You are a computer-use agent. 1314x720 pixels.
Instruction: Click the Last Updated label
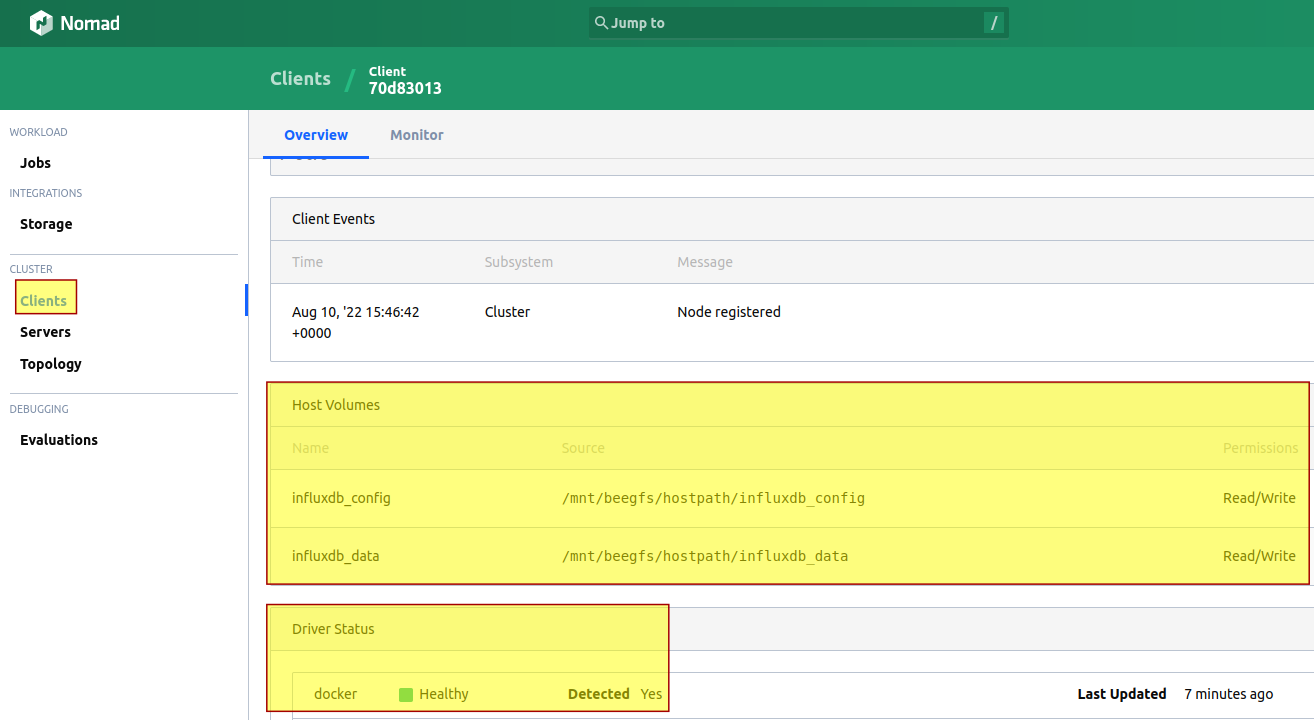click(x=1122, y=694)
